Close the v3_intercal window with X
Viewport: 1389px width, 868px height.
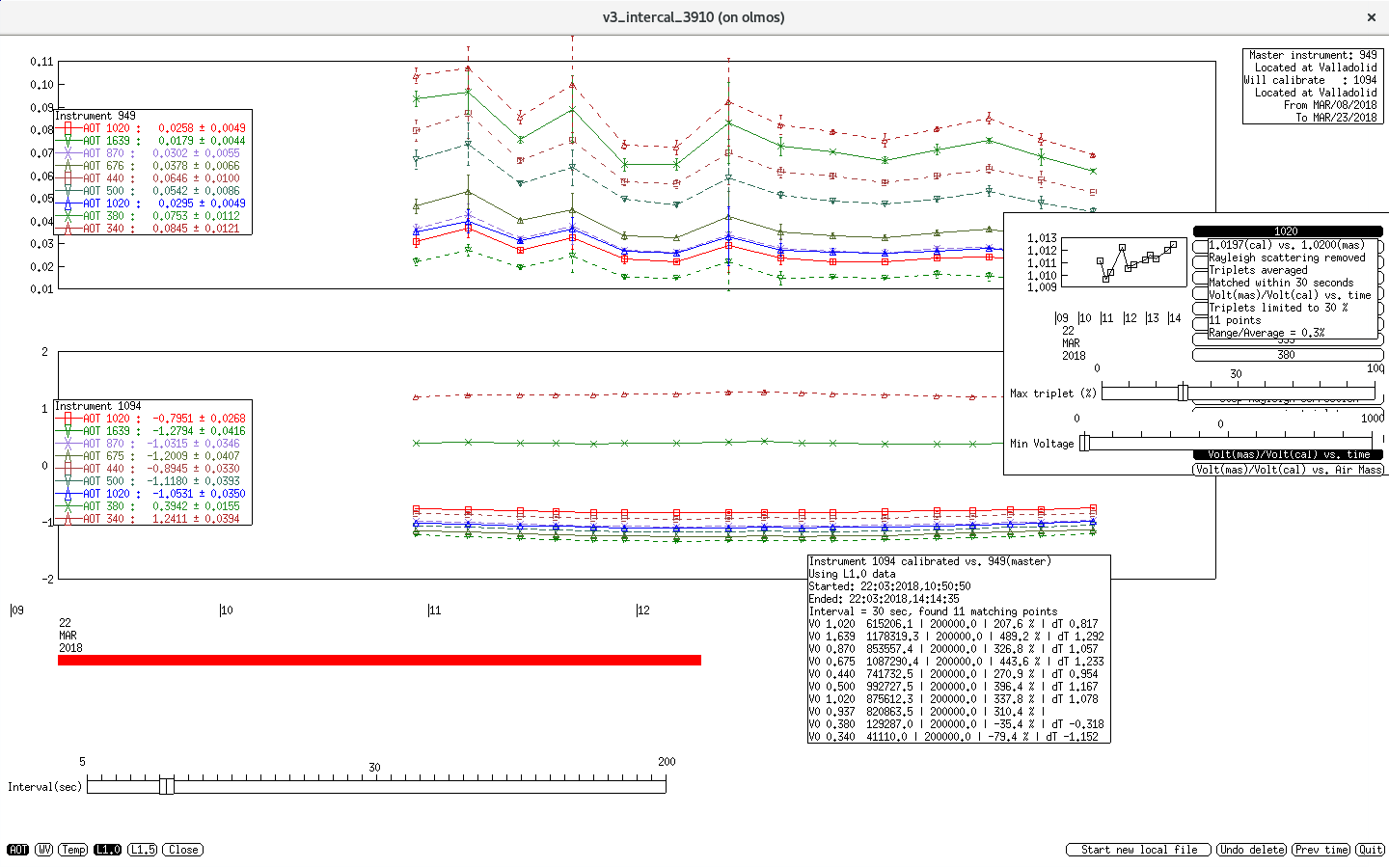tap(1371, 17)
